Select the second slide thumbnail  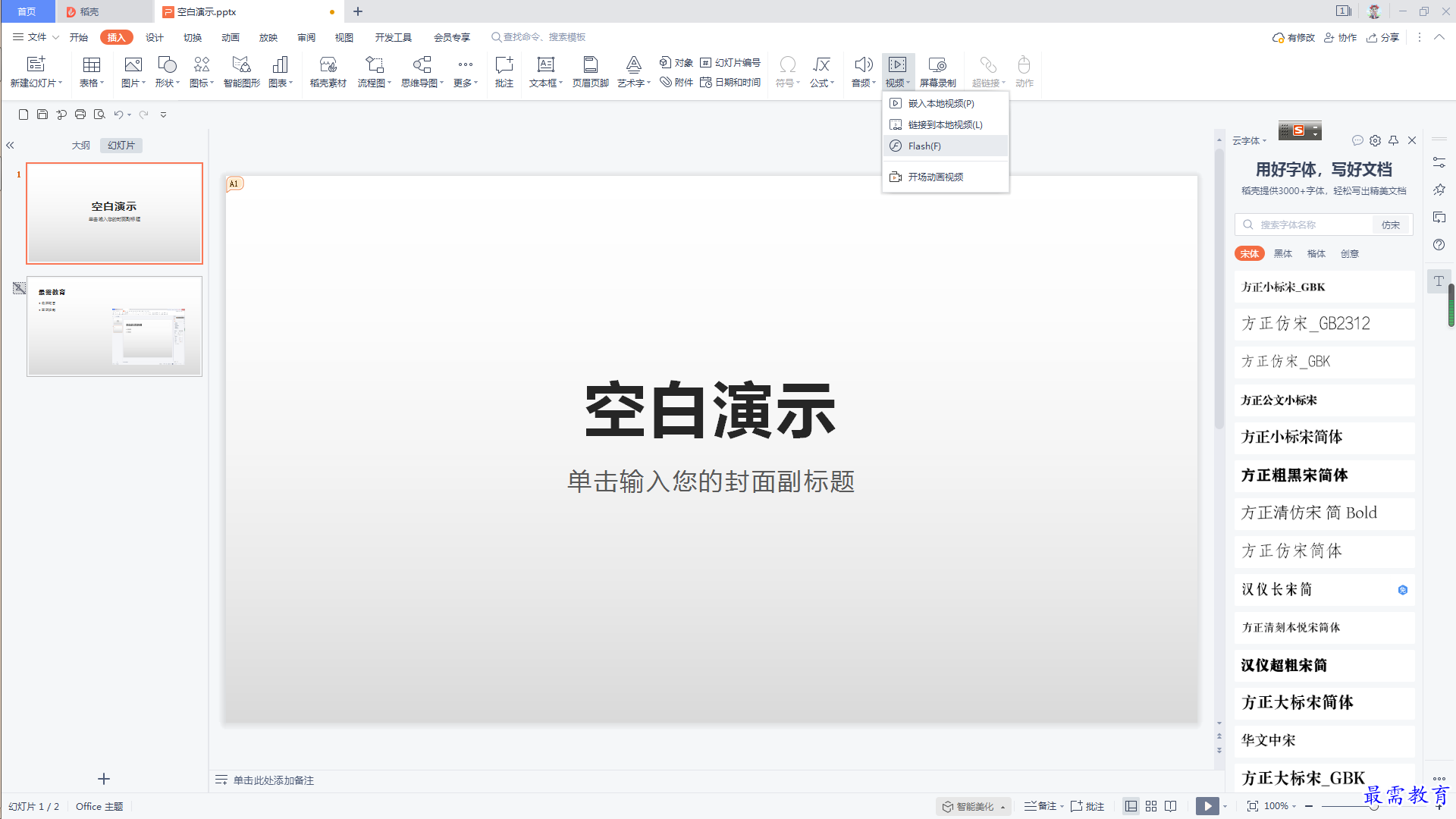pos(115,326)
